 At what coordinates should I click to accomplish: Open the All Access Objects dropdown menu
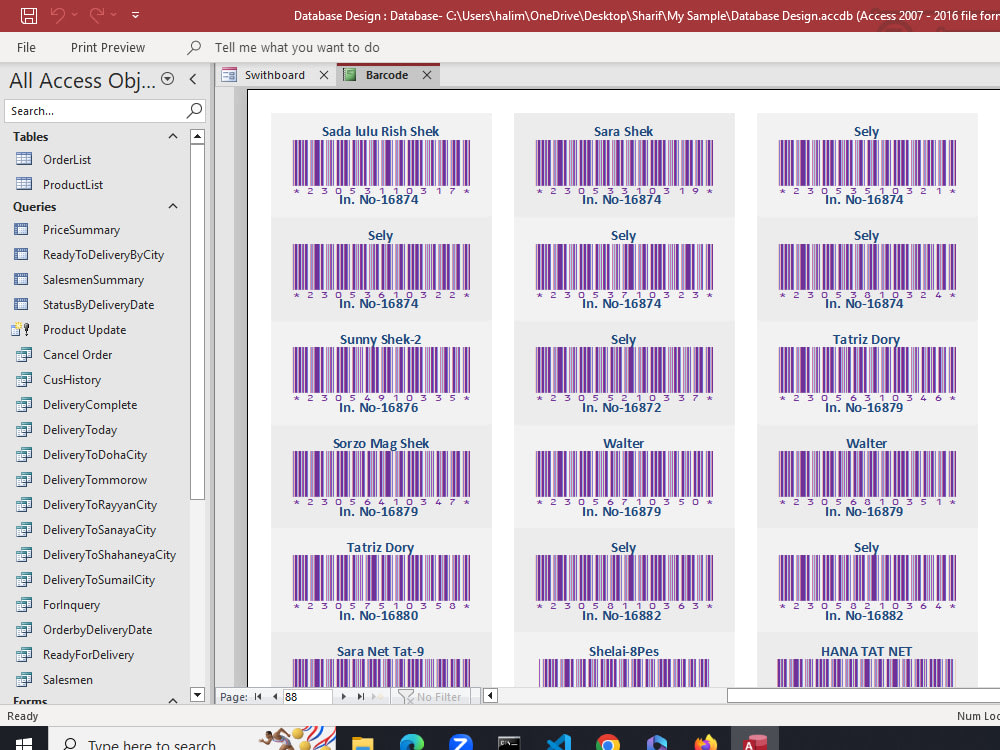point(168,79)
